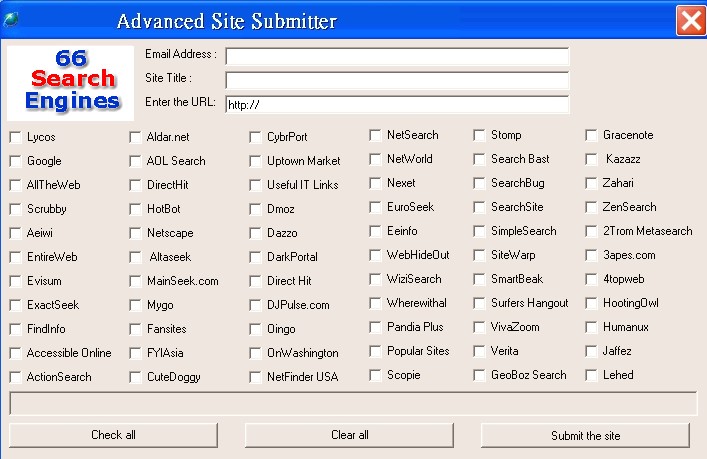The width and height of the screenshot is (707, 459).
Task: Tick the Altaseek checkbox
Action: point(135,257)
